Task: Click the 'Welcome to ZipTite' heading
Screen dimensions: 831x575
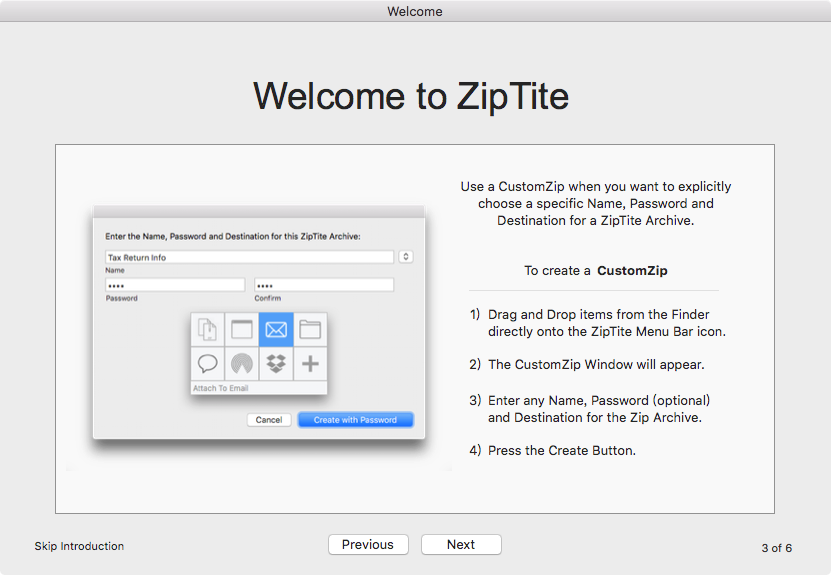Action: 411,96
